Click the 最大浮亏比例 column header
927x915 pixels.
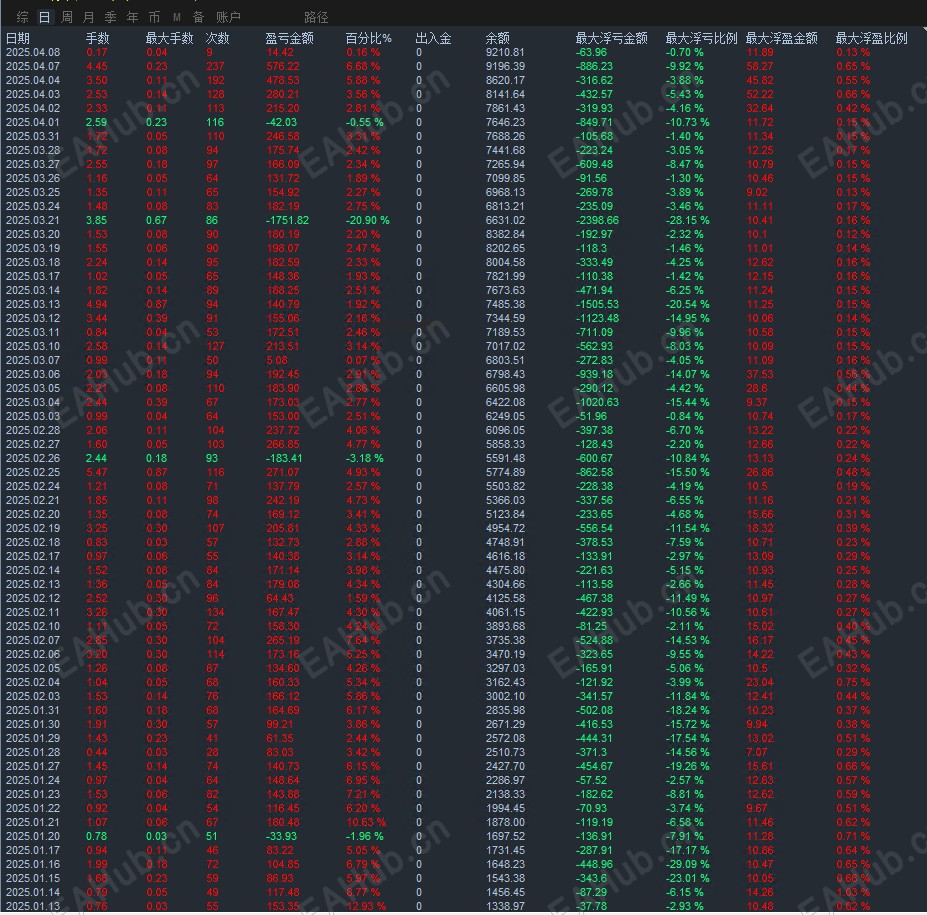point(701,38)
